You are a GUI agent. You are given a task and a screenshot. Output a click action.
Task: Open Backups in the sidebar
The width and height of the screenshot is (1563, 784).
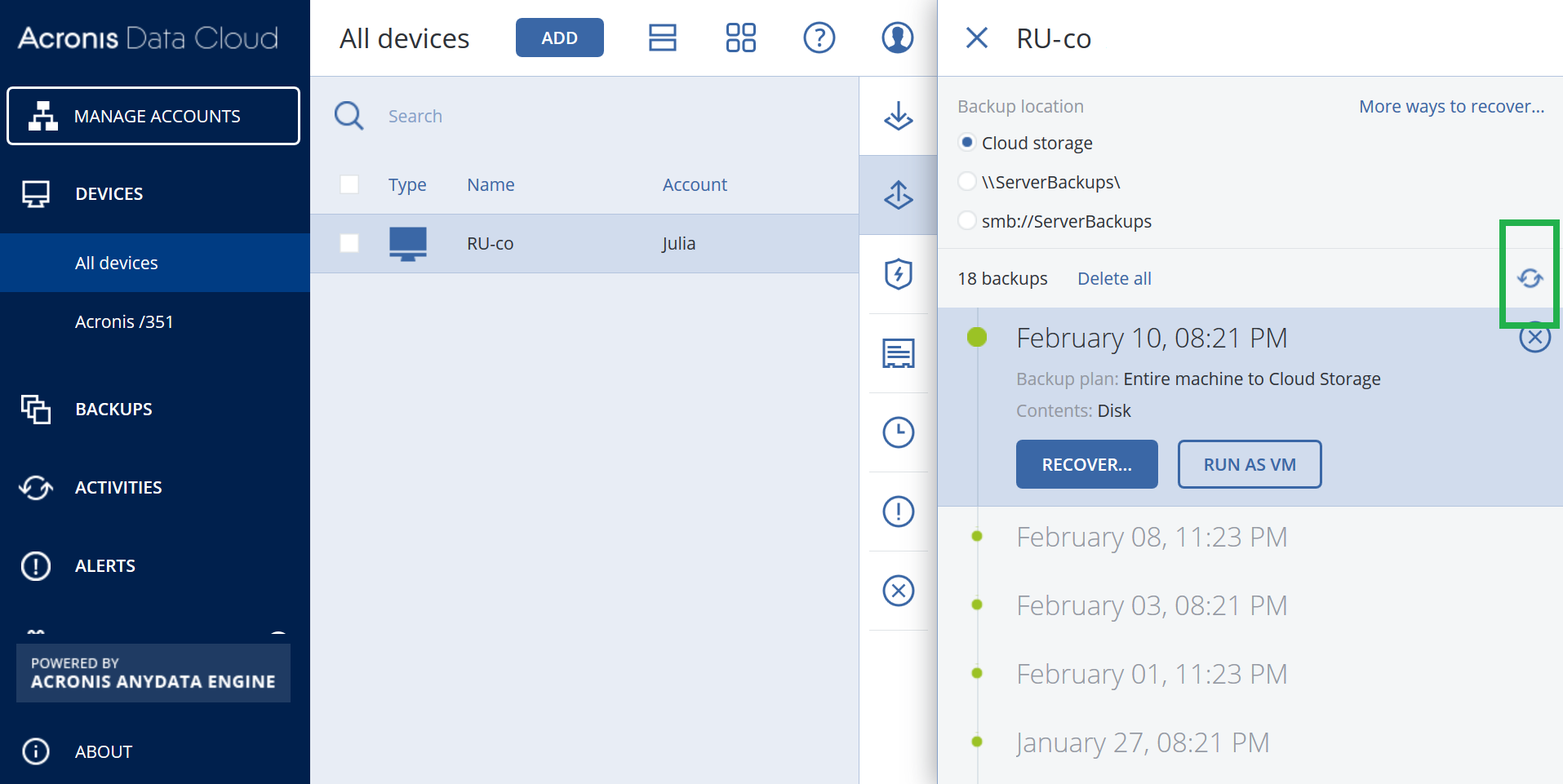coord(113,409)
